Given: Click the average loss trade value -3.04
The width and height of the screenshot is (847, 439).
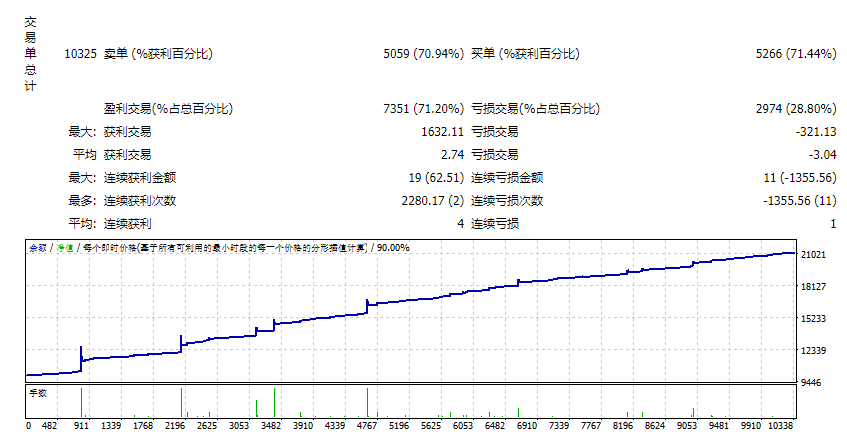Looking at the screenshot, I should click(823, 155).
